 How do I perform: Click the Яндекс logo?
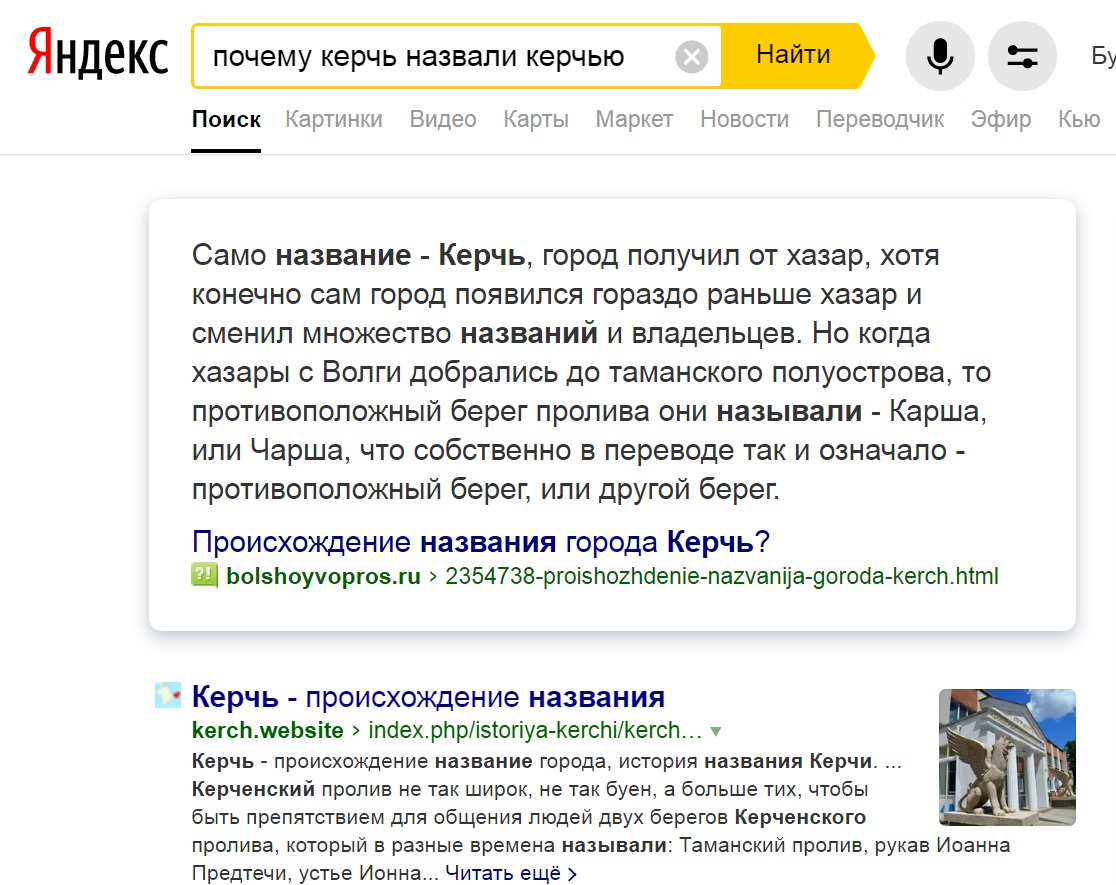[x=98, y=53]
